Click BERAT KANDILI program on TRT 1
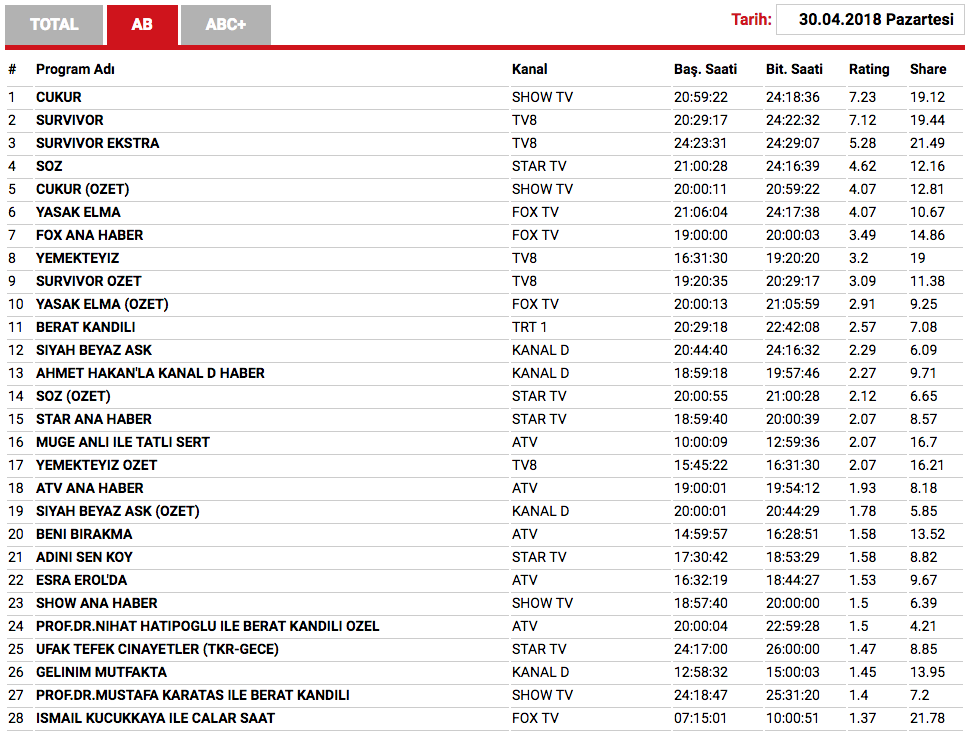The image size is (973, 733). [x=86, y=327]
